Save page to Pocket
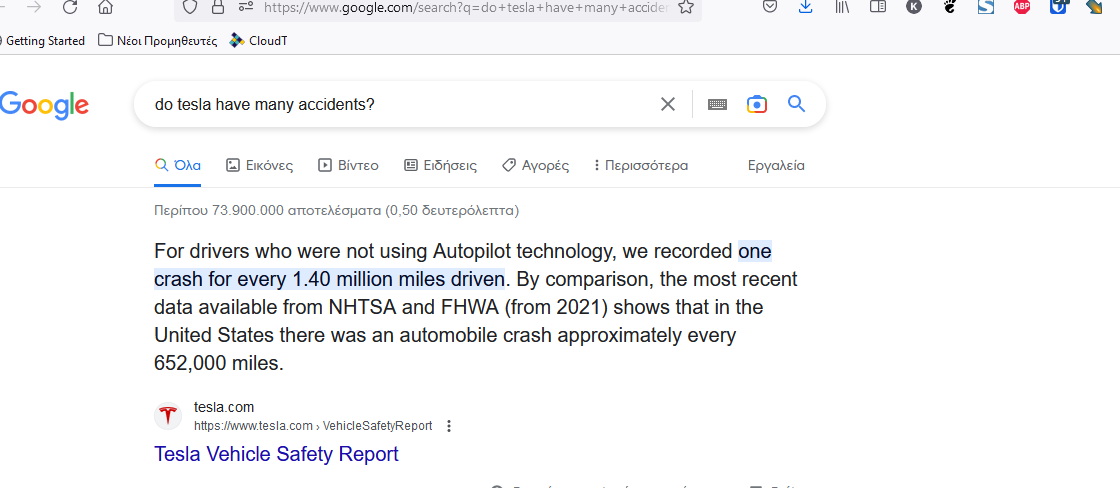Viewport: 1120px width, 488px height. 770,7
